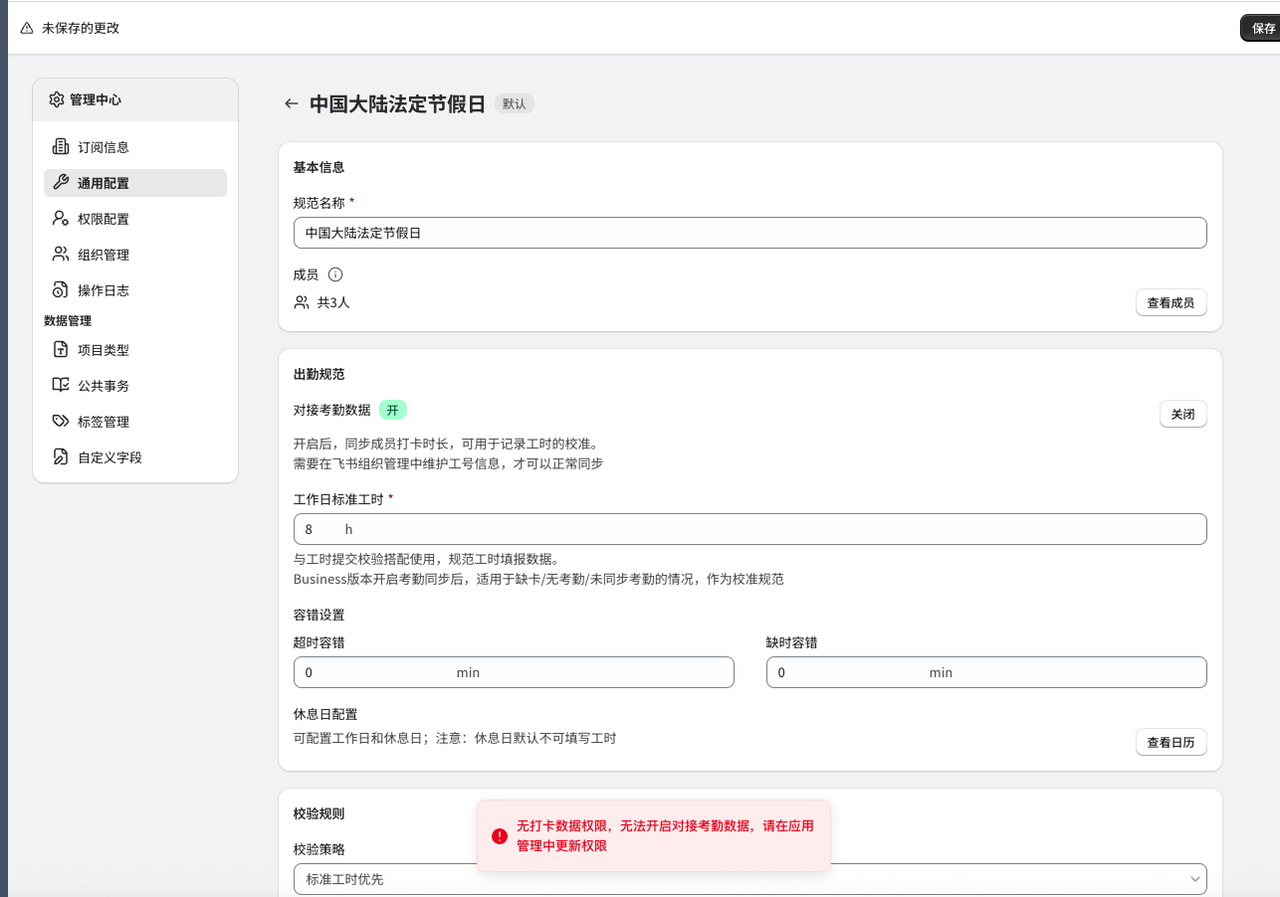Screen dimensions: 1280x897
Task: Select 权限配置 in the sidebar
Action: coord(103,218)
